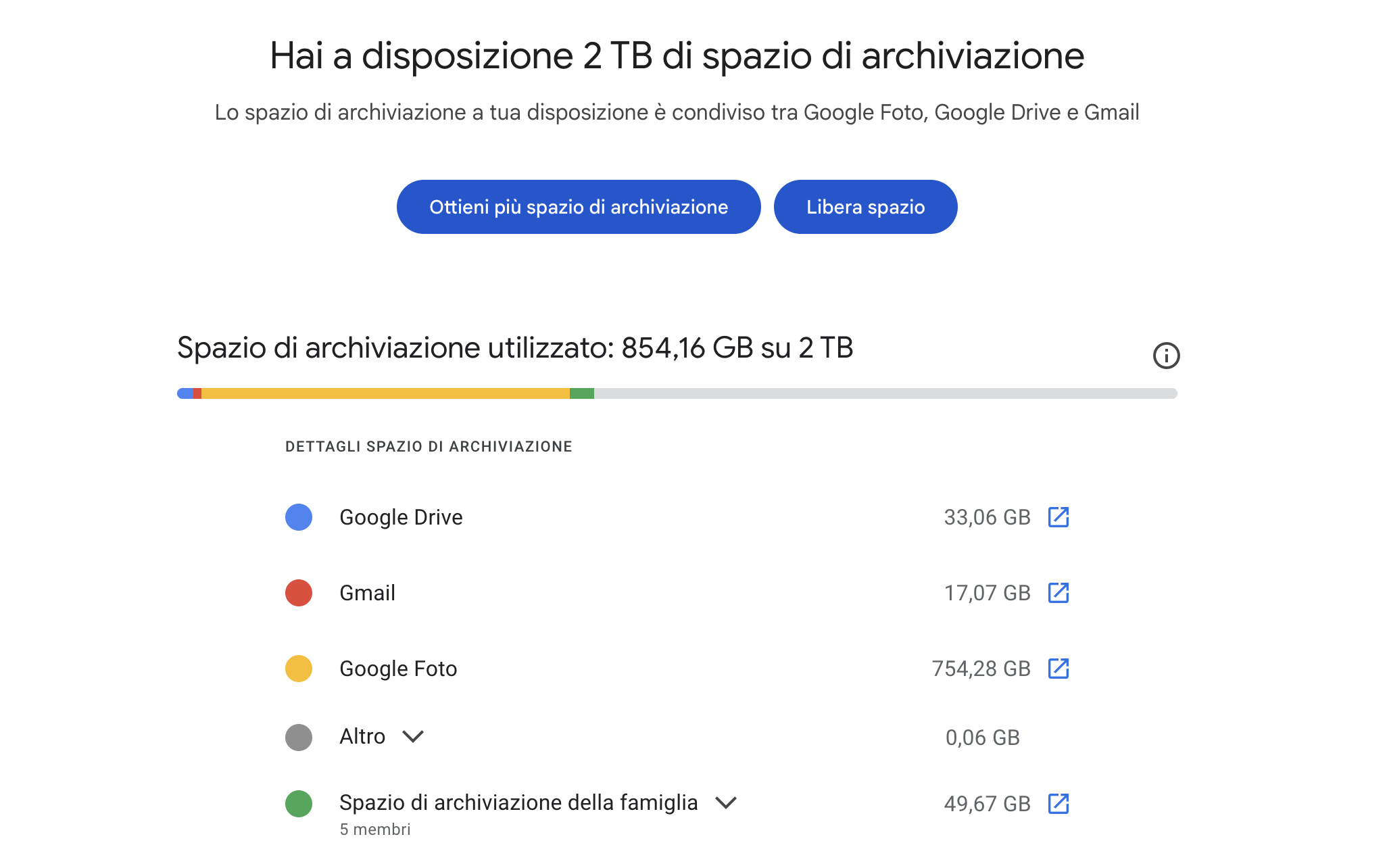Expand the Altro storage details chevron
1387x868 pixels.
click(413, 736)
